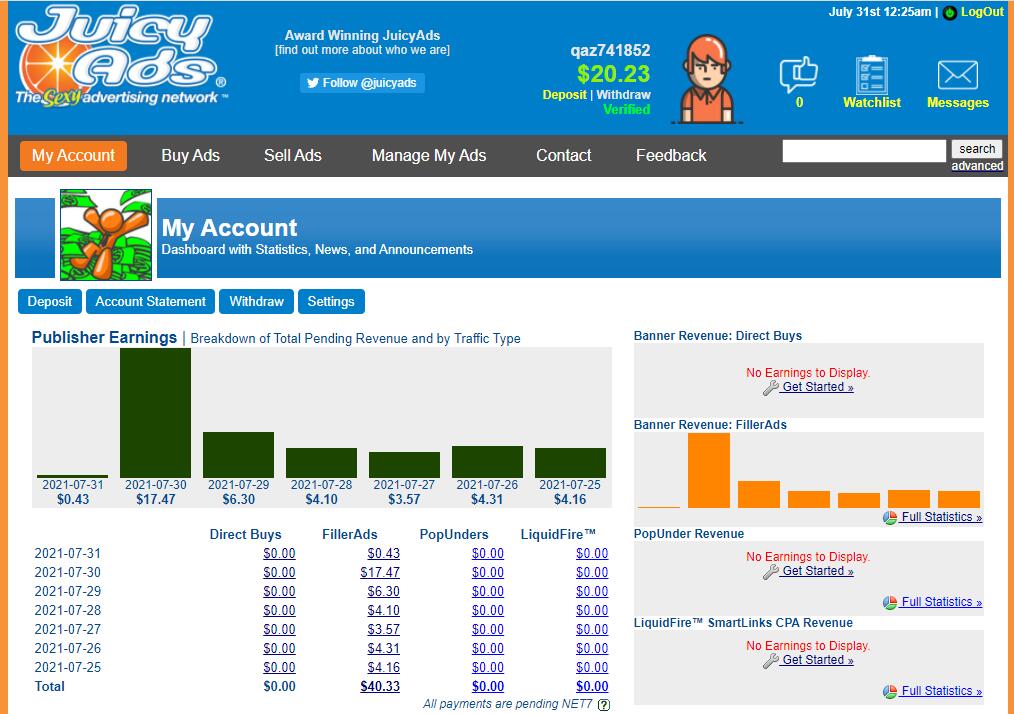Viewport: 1014px width, 714px height.
Task: Click the orange-haired user avatar
Action: [707, 79]
